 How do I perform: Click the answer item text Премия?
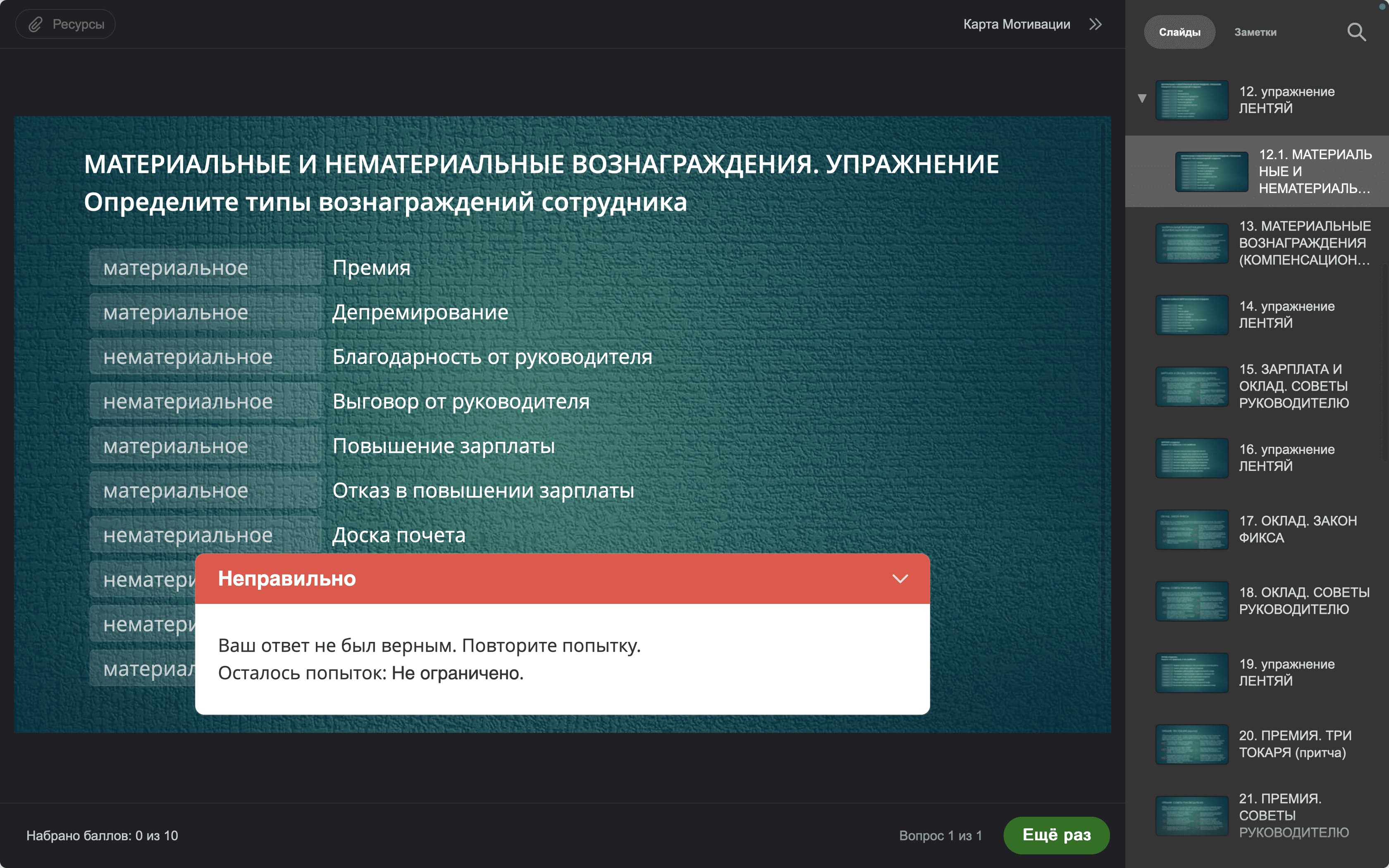371,268
